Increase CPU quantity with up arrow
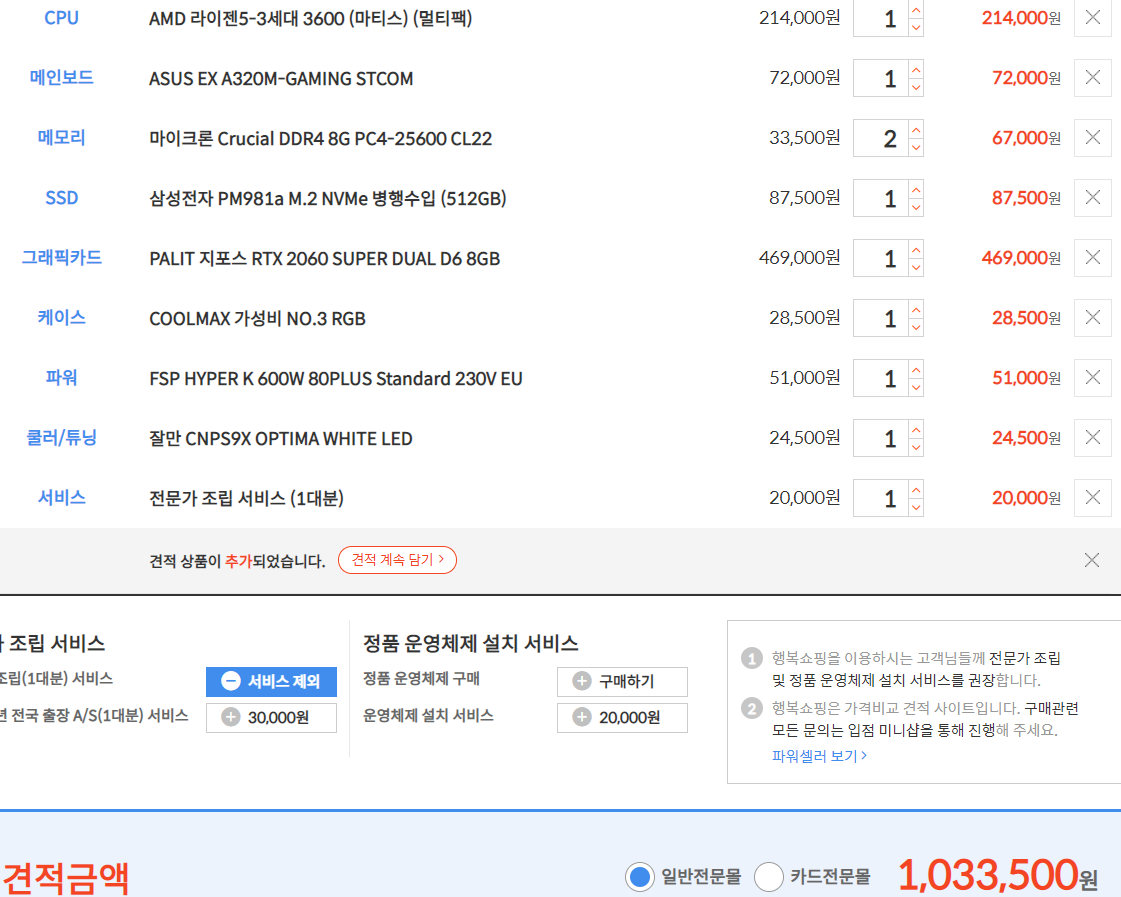This screenshot has width=1121, height=897. click(x=916, y=9)
